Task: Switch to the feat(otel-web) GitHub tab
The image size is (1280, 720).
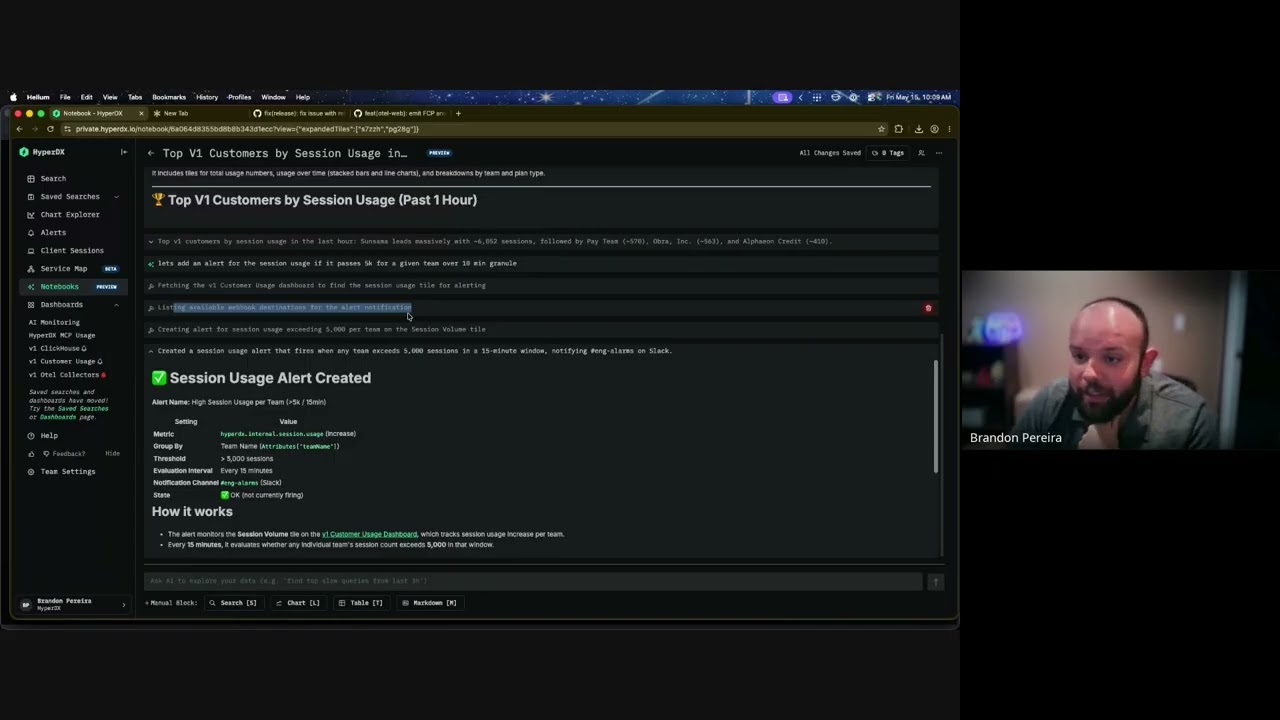Action: tap(400, 113)
